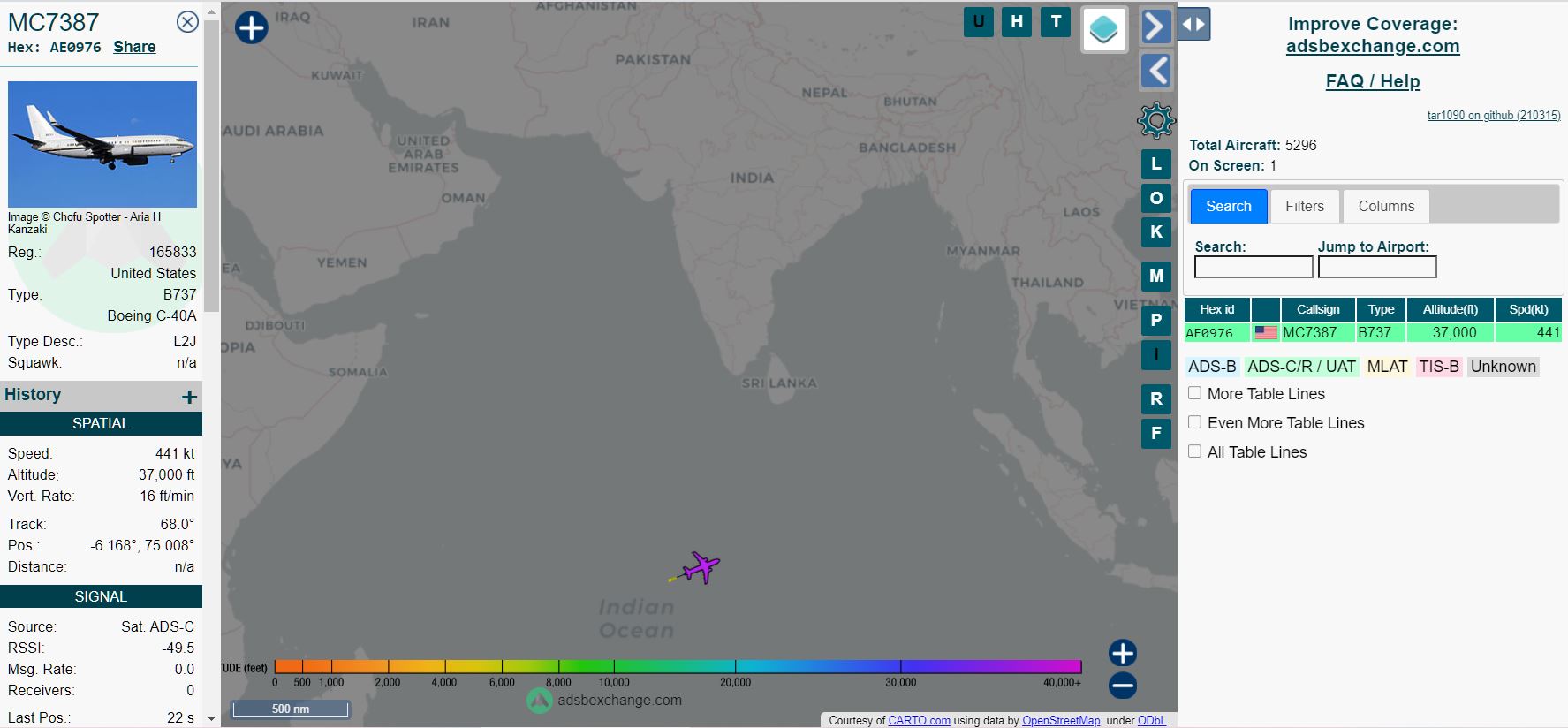Toggle the K map option button
Image resolution: width=1568 pixels, height=728 pixels.
[x=1156, y=231]
